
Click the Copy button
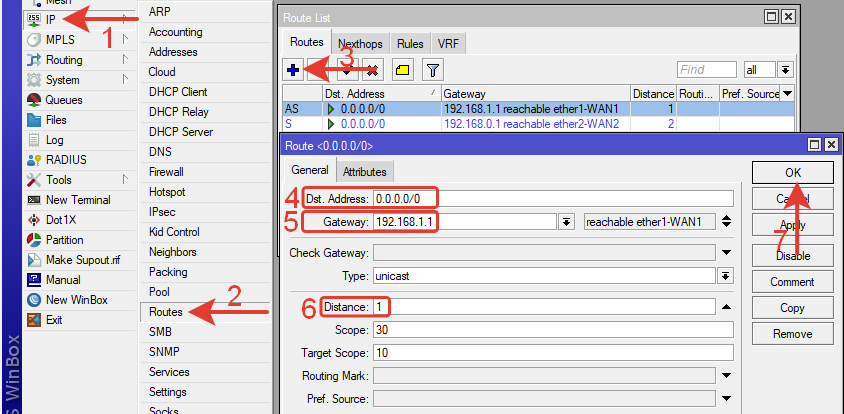click(793, 308)
